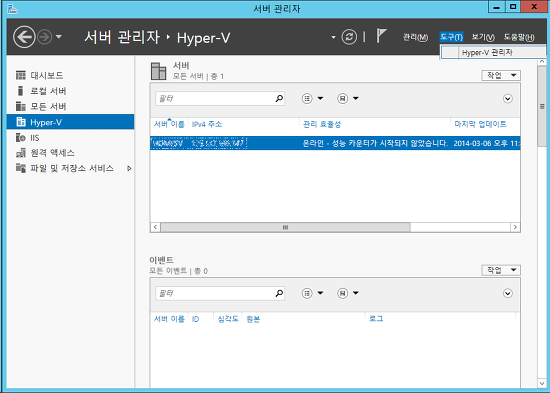Open the 보기(V) menu
Viewport: 550px width, 393px height.
(483, 37)
